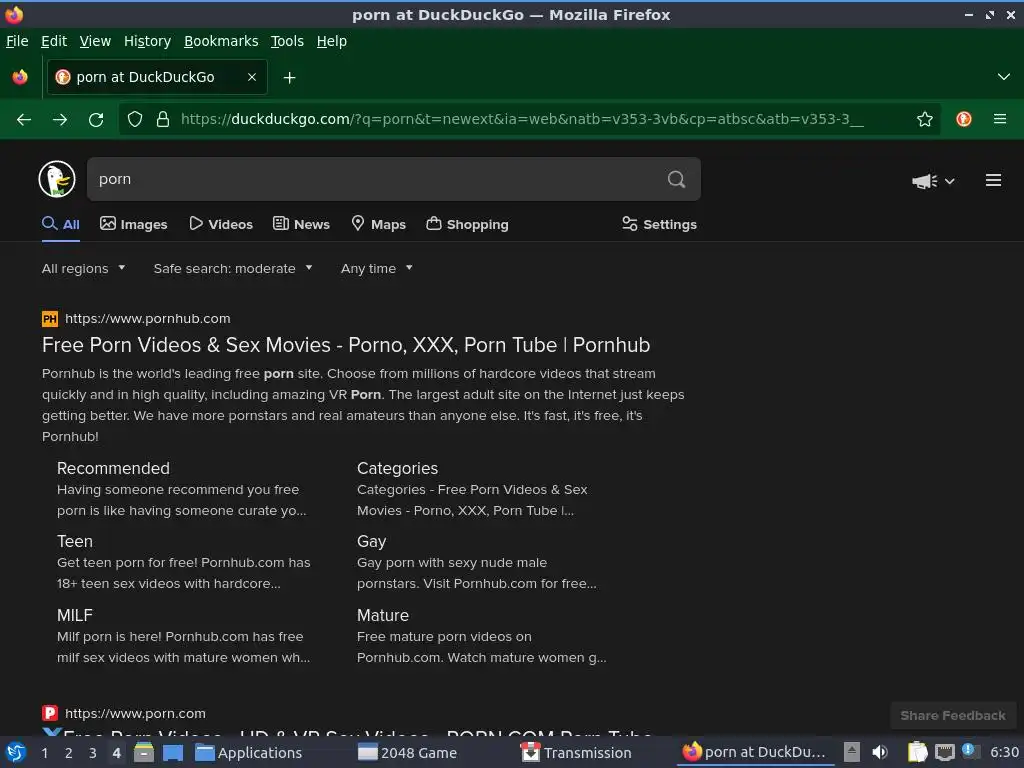Open a new tab with plus button
Viewport: 1024px width, 768px height.
[289, 78]
